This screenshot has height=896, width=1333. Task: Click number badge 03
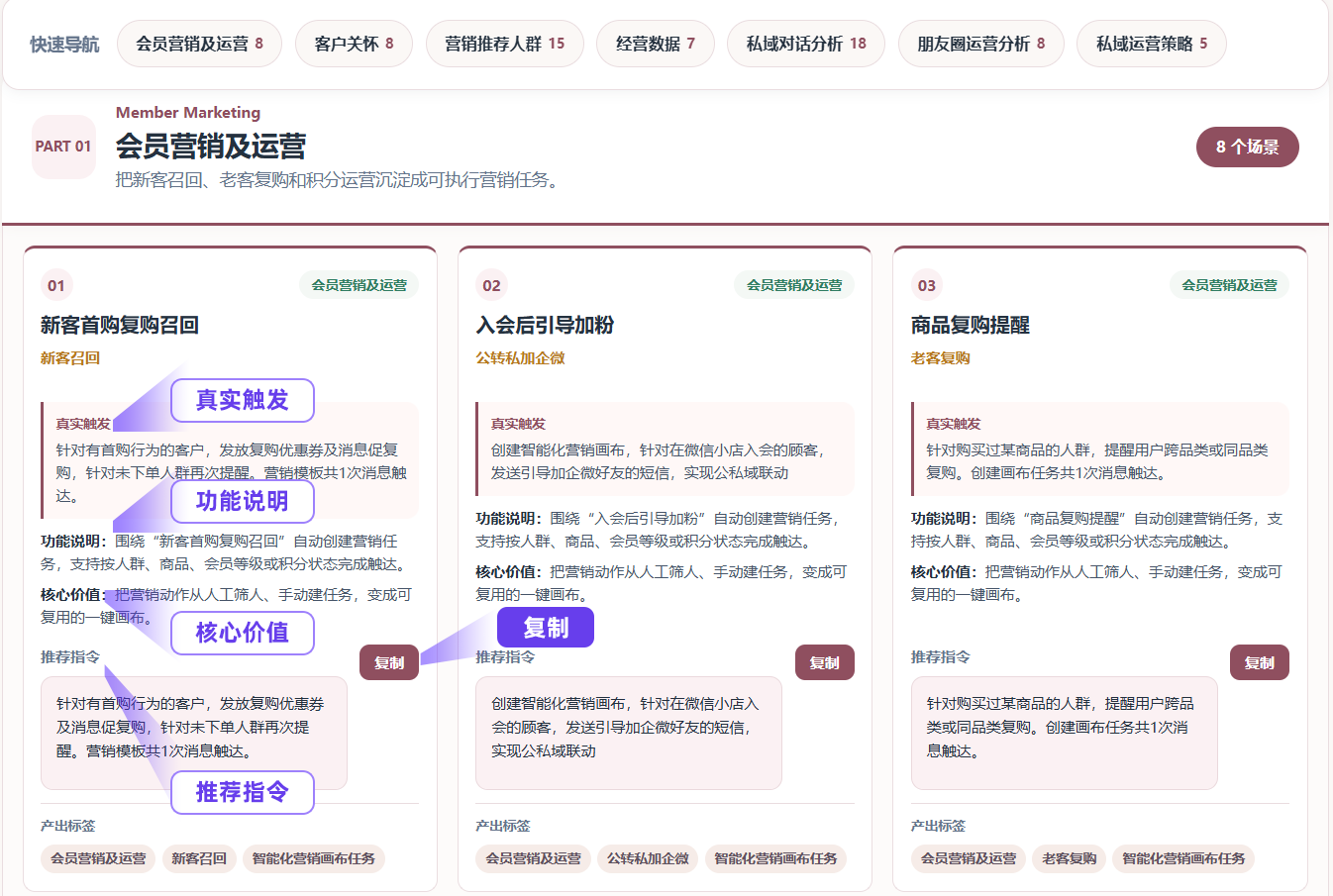pyautogui.click(x=927, y=285)
